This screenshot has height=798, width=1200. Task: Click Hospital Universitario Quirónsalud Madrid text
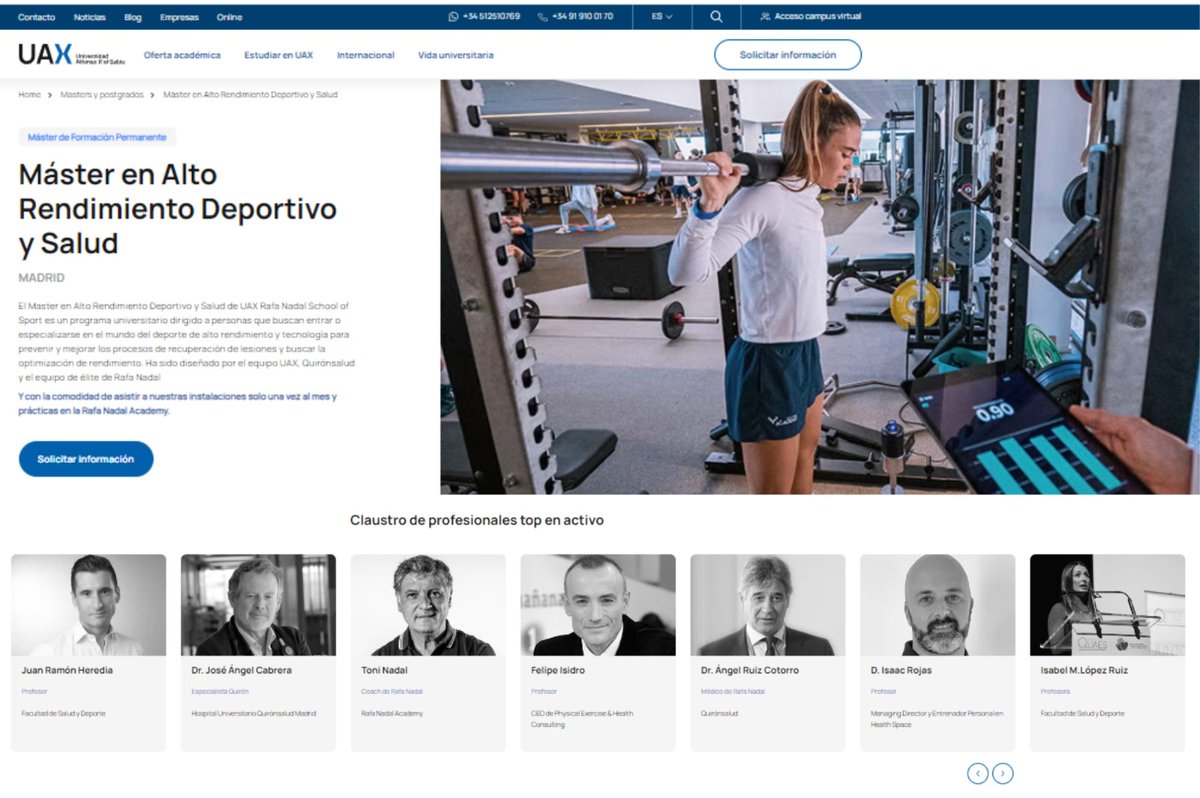click(254, 713)
